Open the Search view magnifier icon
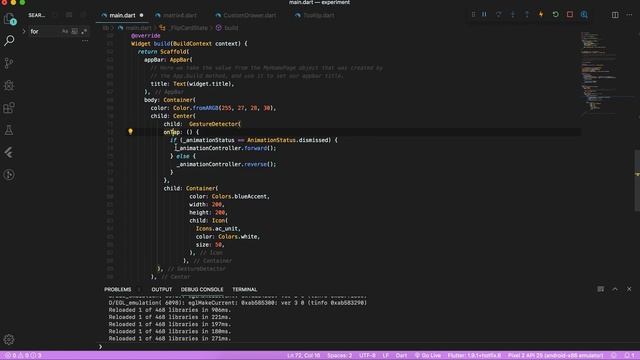The width and height of the screenshot is (640, 360). [x=9, y=40]
